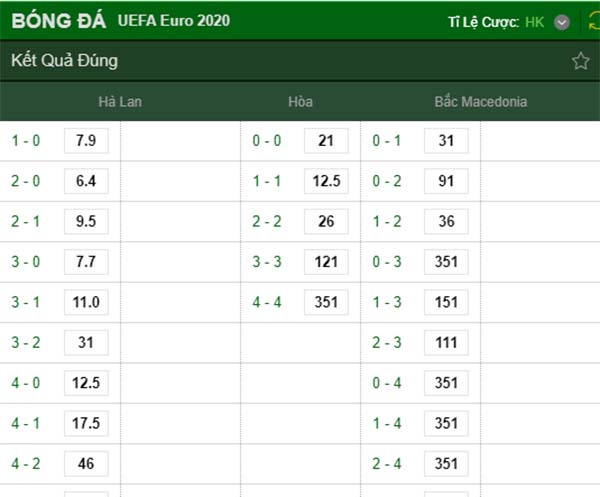Choose the 2 - 3 odds 111

pos(446,342)
